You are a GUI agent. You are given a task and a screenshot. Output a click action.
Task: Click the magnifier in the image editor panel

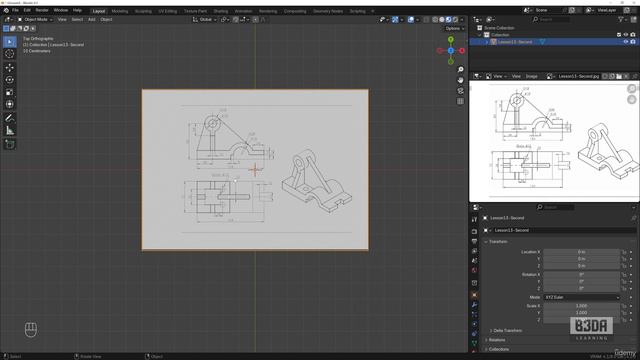[632, 89]
